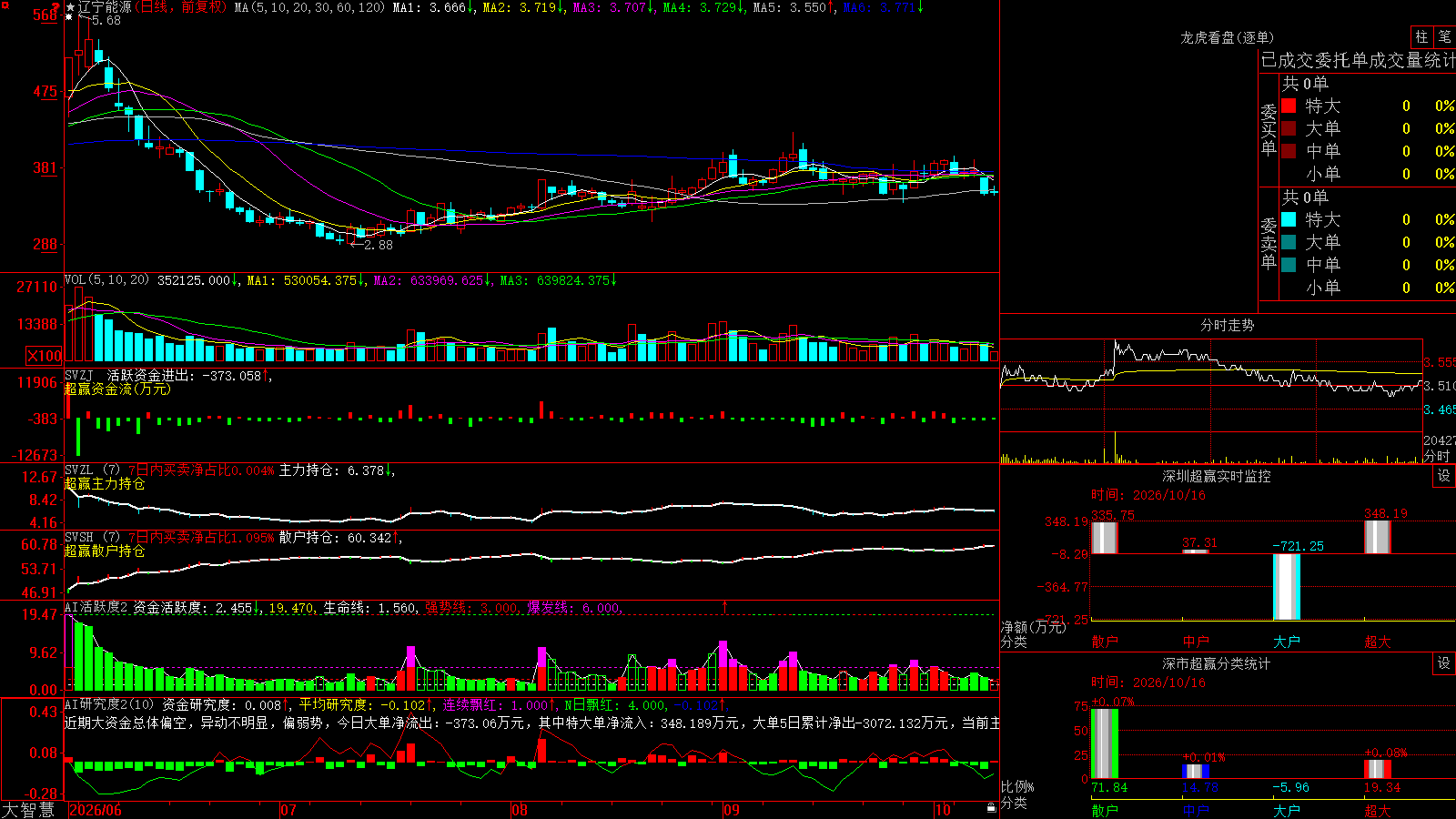Image resolution: width=1456 pixels, height=819 pixels.
Task: Click the (日线, 前复权) period label
Action: coord(180,7)
